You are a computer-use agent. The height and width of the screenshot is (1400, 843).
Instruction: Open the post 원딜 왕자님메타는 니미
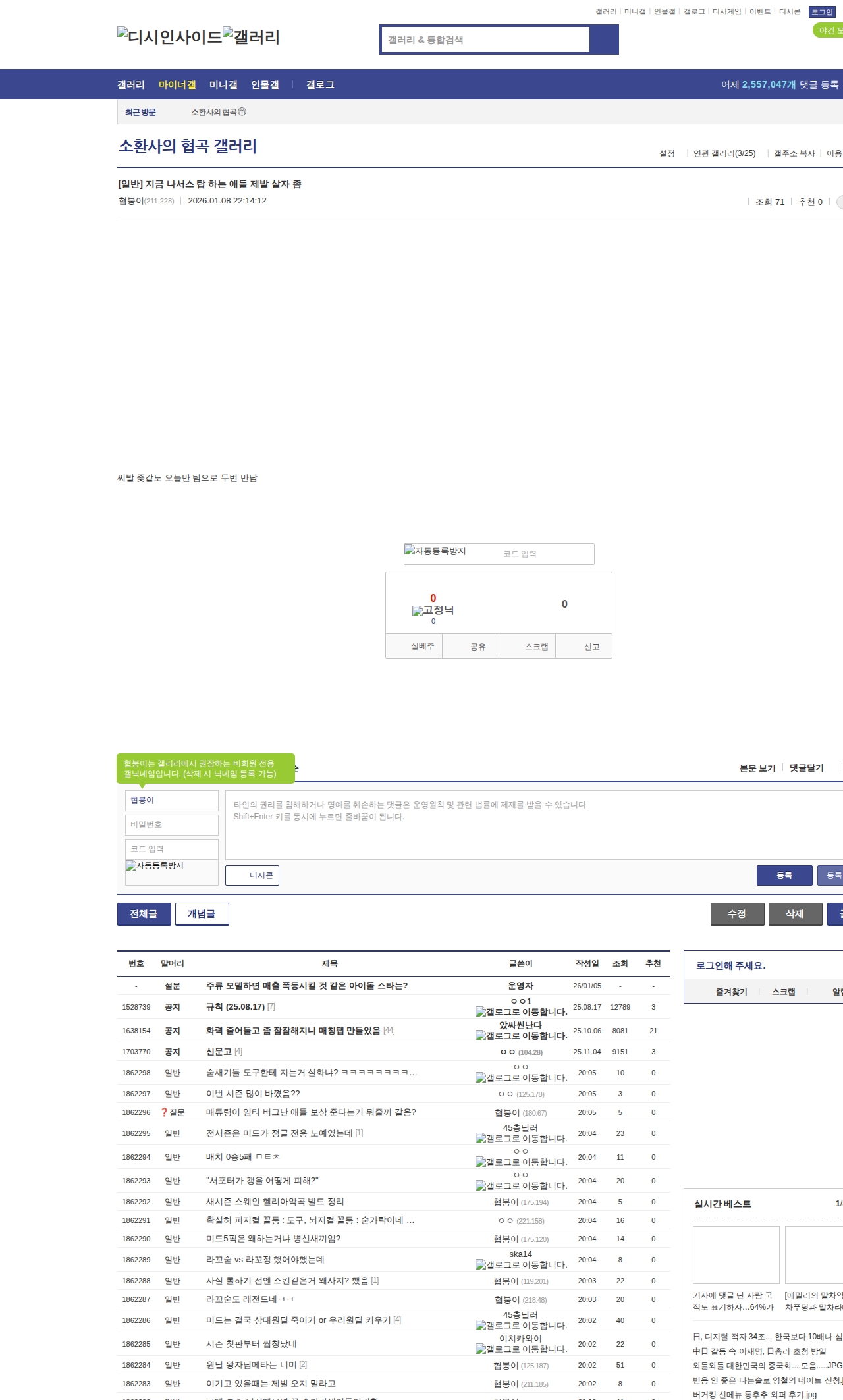(252, 1365)
